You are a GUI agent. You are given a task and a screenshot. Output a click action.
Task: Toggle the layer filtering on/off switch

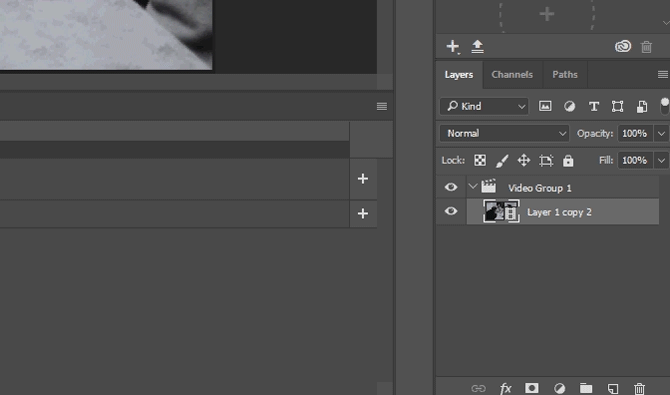(664, 106)
